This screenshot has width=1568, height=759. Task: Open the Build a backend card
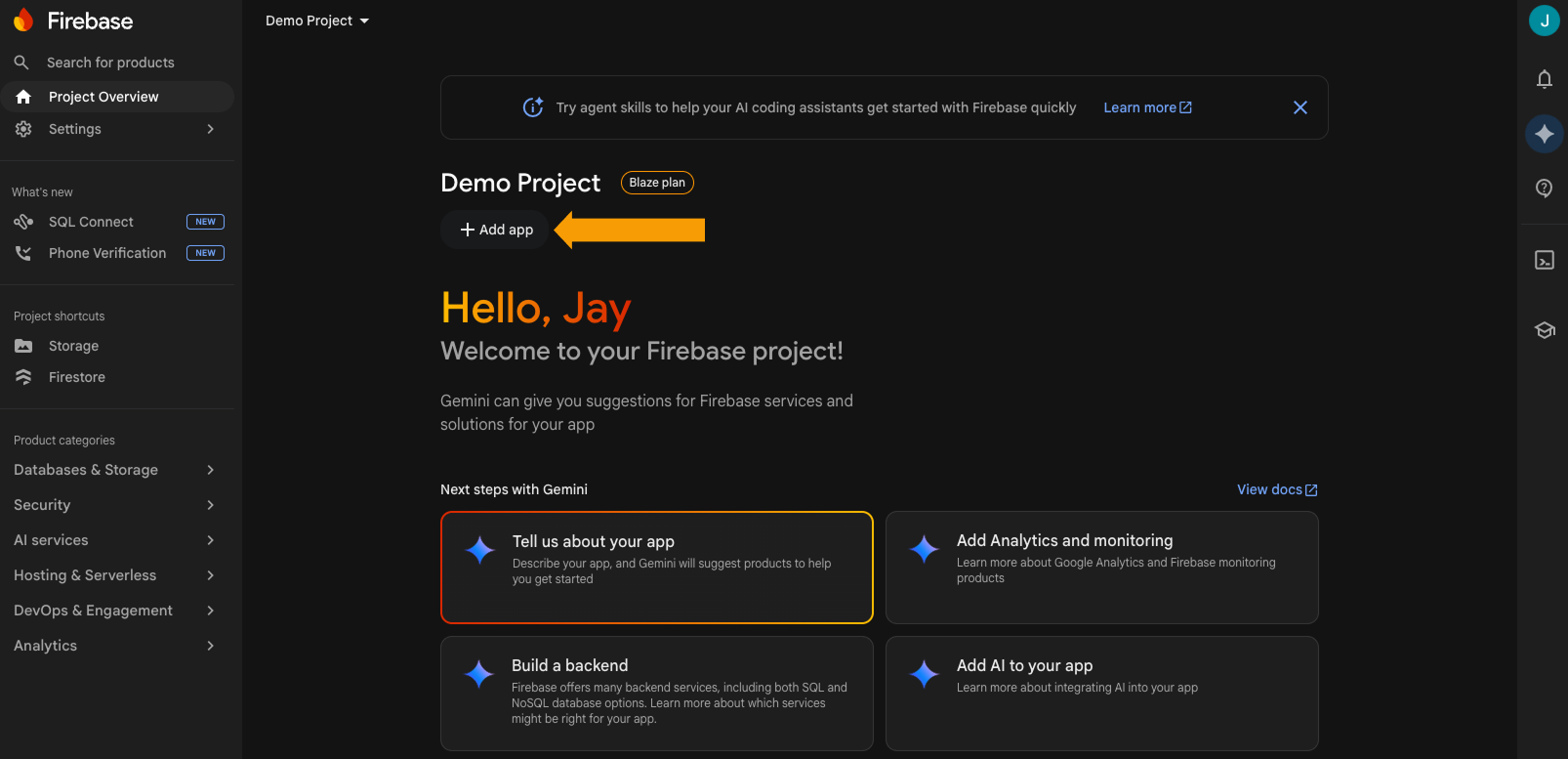tap(657, 694)
